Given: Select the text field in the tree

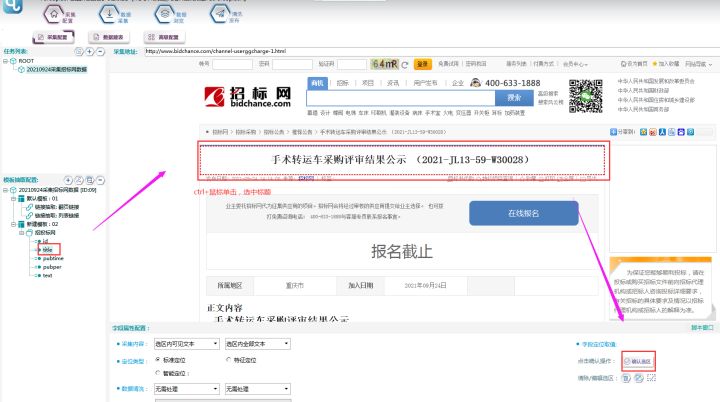Looking at the screenshot, I should click(x=47, y=276).
